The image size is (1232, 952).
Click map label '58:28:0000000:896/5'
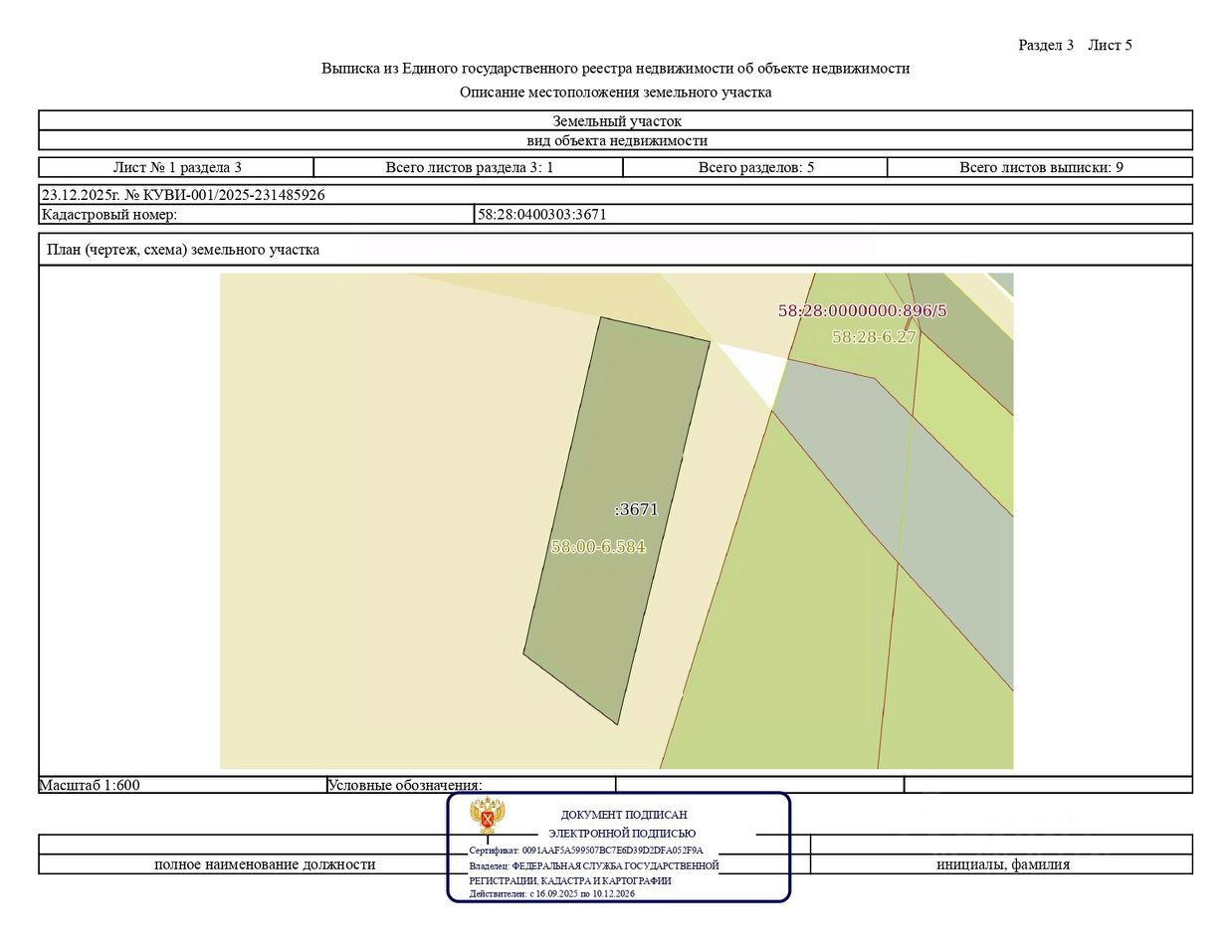click(x=863, y=310)
